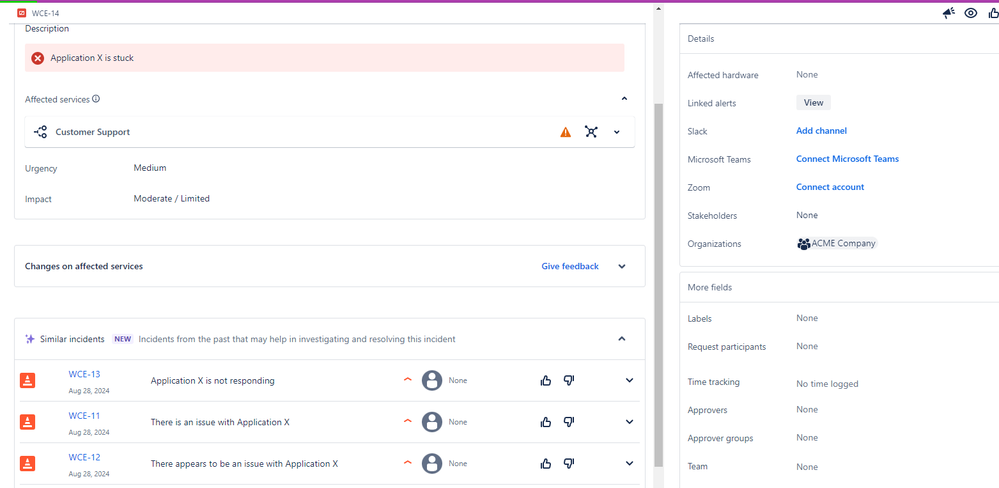Click the No time logged value
This screenshot has width=999, height=488.
[827, 384]
